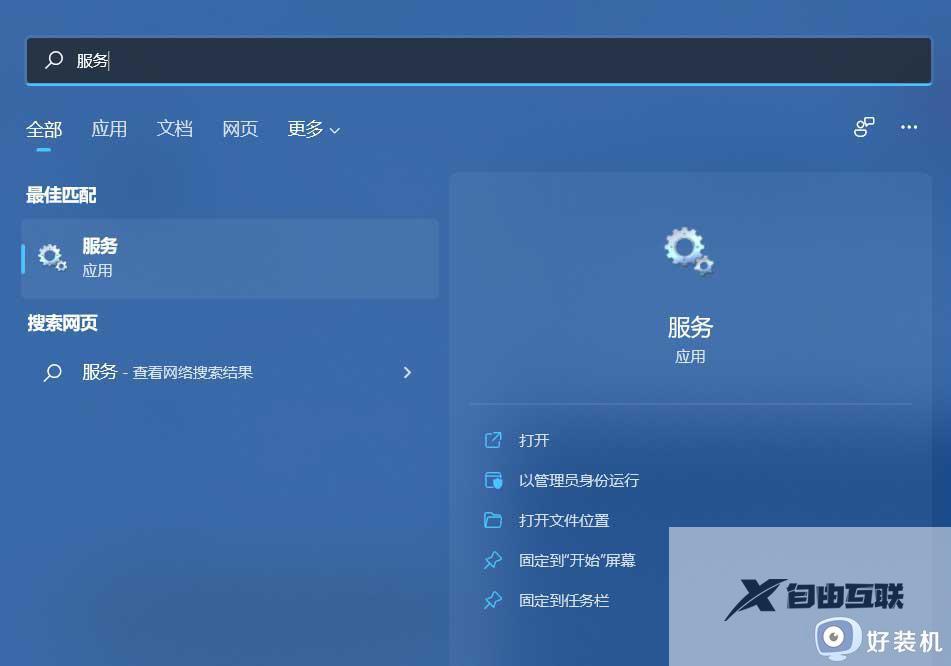Select the 服务 best match result entry
Image resolution: width=951 pixels, height=666 pixels.
click(230, 258)
